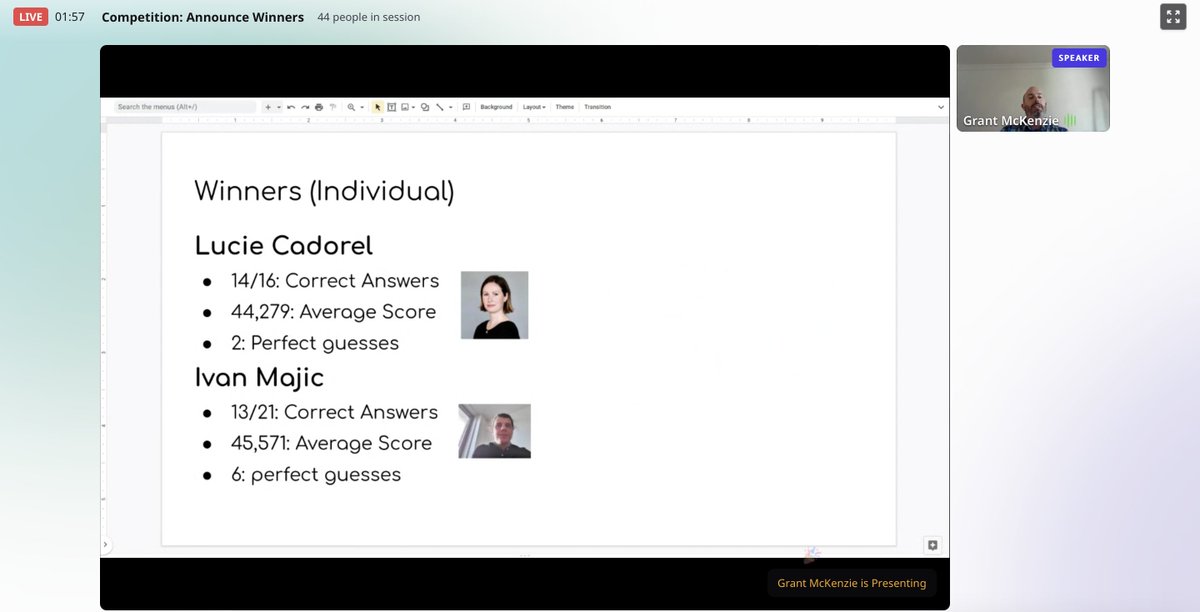Click the '13/21: Correct Answers' bullet

click(334, 412)
